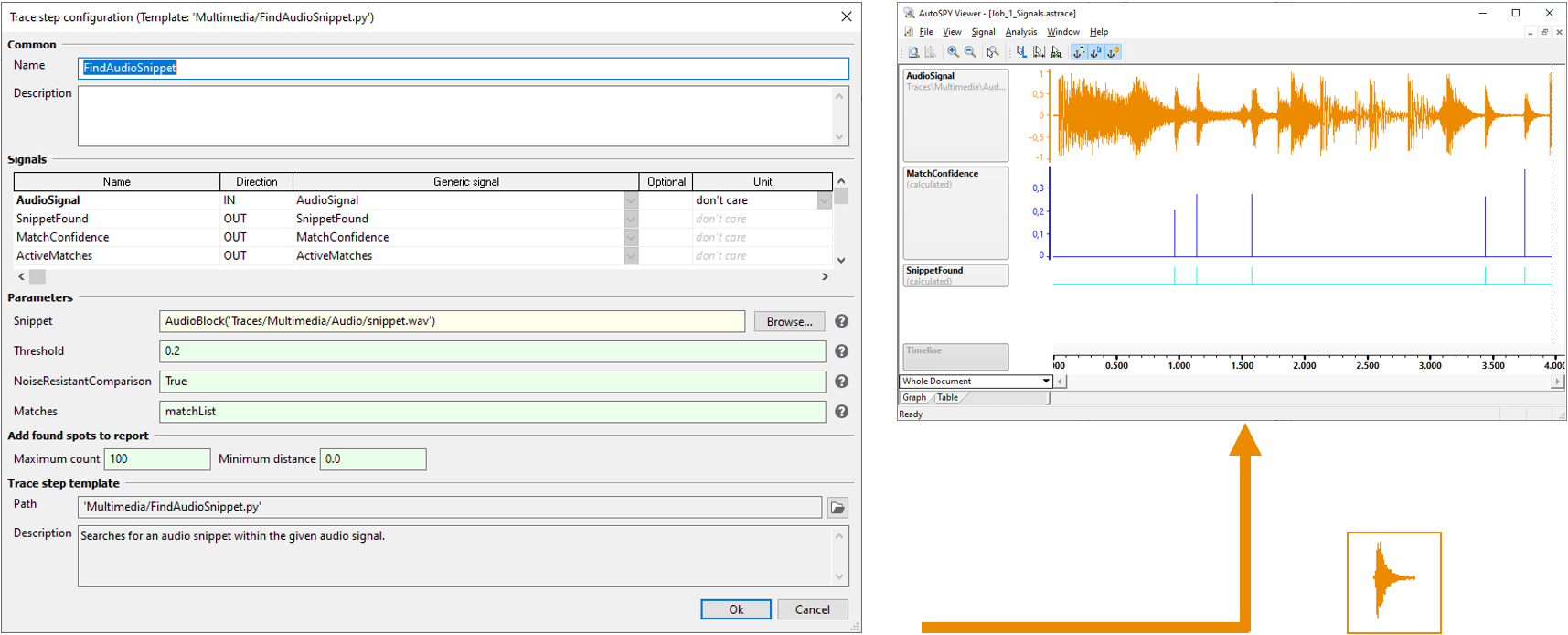Open help for the Matches parameter
The width and height of the screenshot is (1568, 635).
pos(841,412)
